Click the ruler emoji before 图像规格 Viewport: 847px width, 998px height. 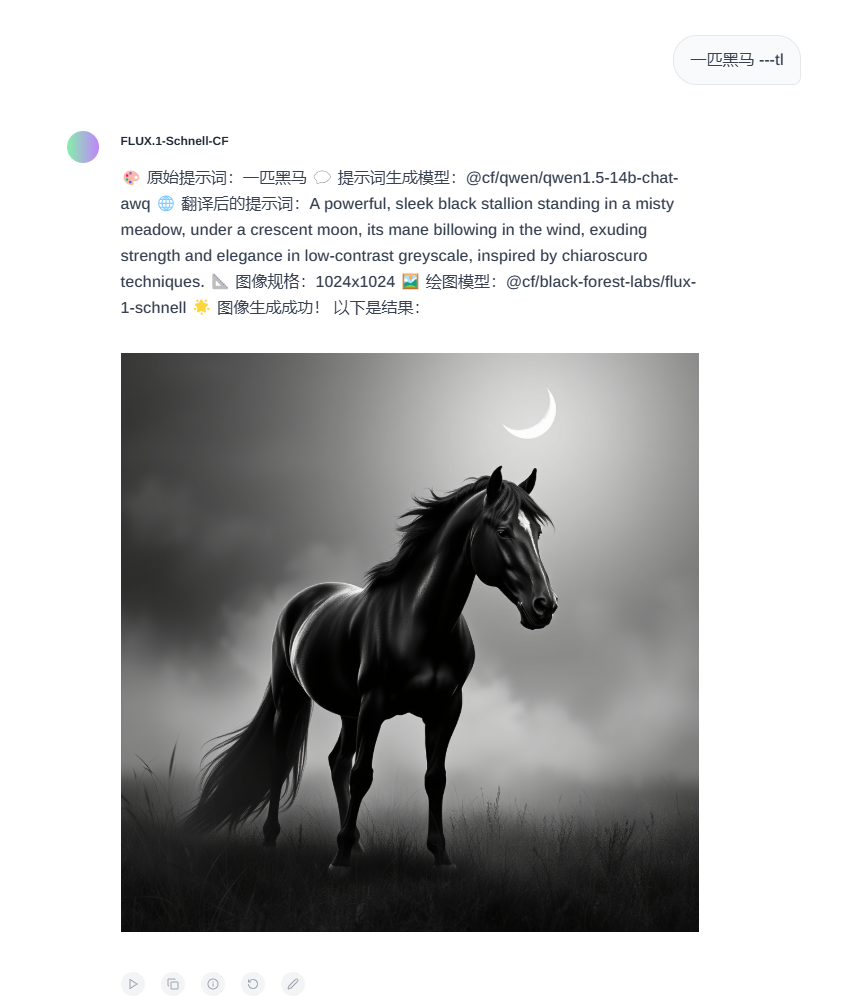(x=220, y=281)
